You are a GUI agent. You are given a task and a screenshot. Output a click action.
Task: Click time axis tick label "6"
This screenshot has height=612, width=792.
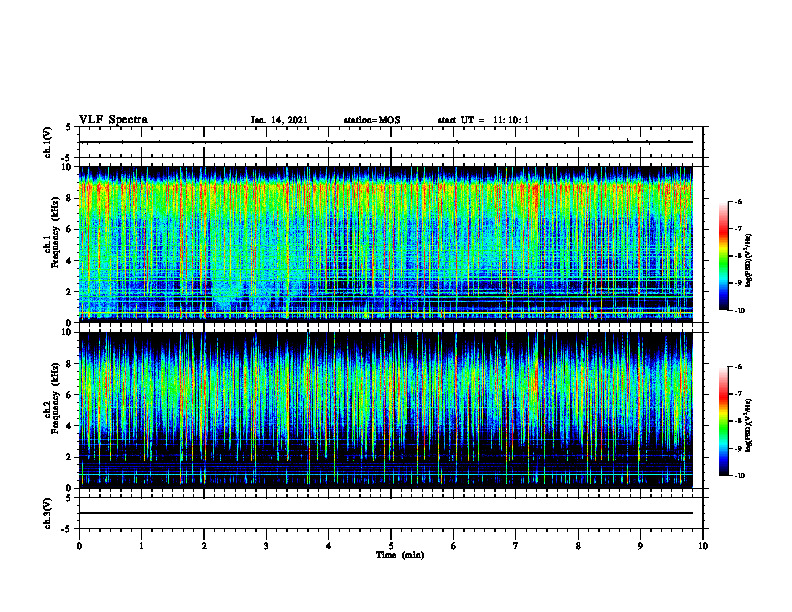click(454, 545)
